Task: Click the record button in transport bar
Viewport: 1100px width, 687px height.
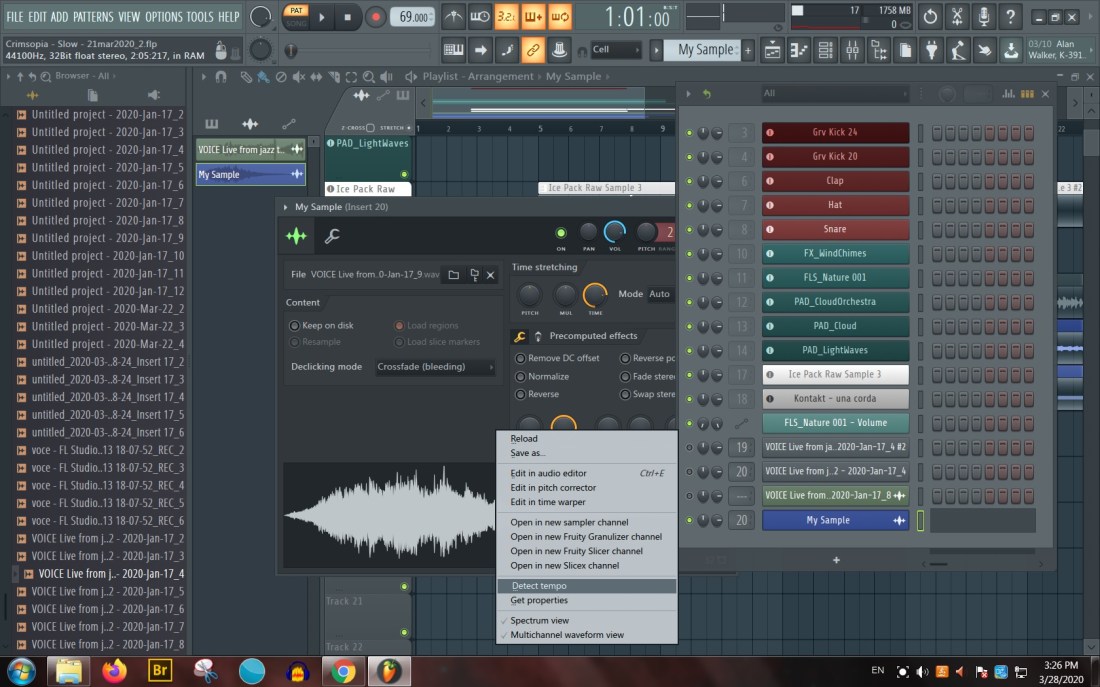Action: 376,17
